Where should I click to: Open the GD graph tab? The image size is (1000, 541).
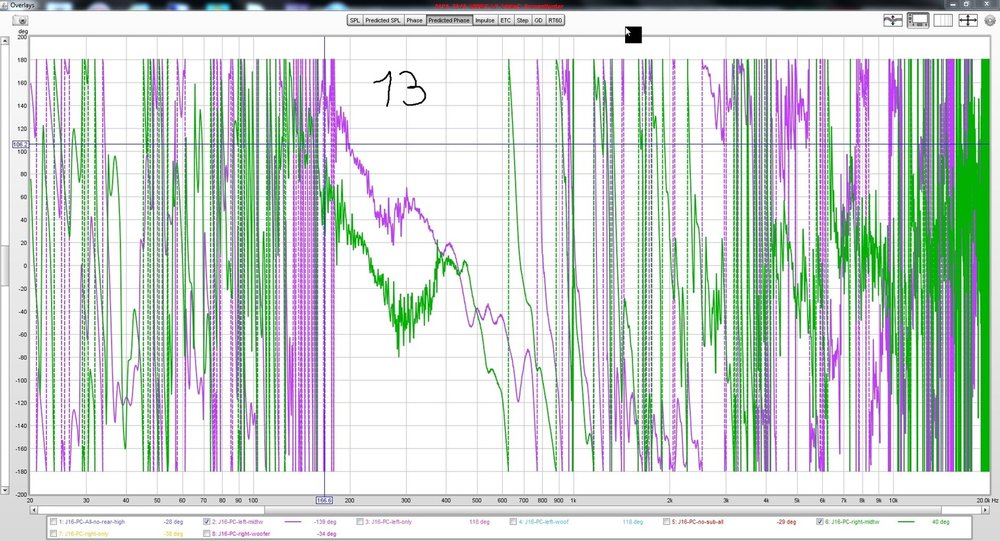click(538, 20)
